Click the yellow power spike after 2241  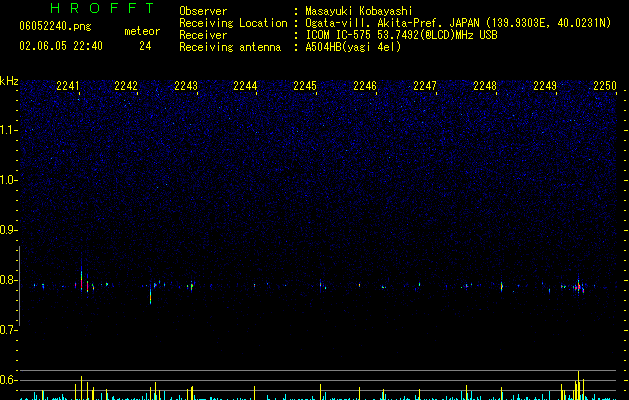pyautogui.click(x=81, y=388)
